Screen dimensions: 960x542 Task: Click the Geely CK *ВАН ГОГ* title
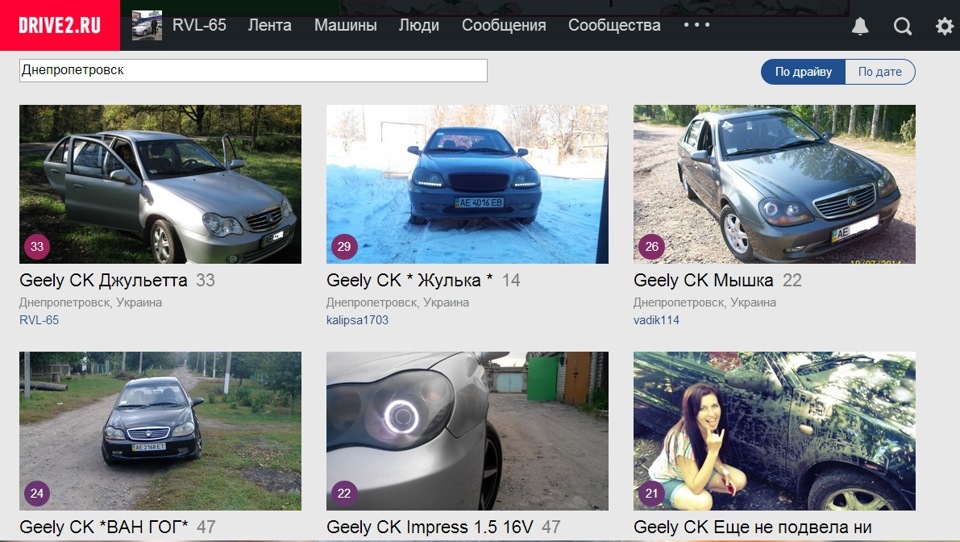pos(104,527)
